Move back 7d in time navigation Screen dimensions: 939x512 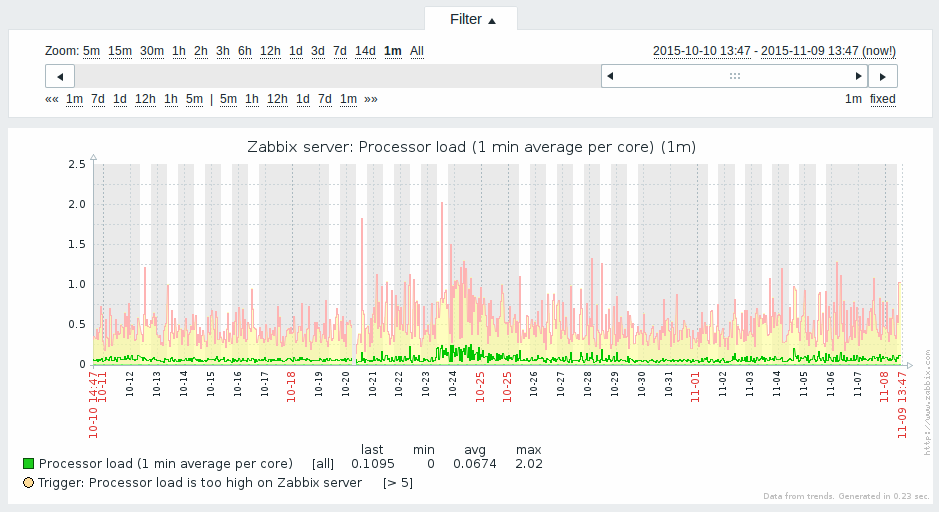click(x=98, y=99)
